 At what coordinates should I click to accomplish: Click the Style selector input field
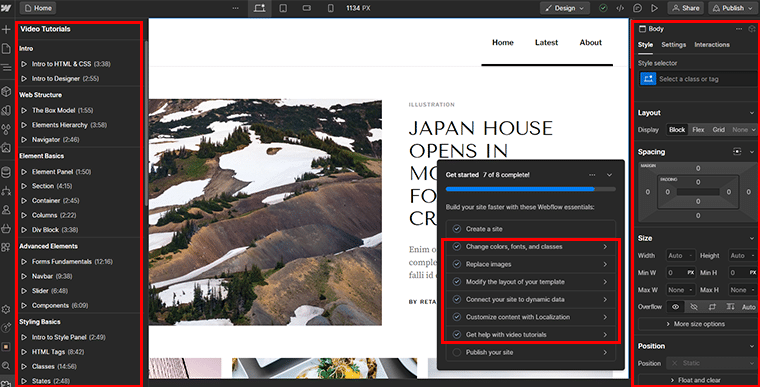697,79
